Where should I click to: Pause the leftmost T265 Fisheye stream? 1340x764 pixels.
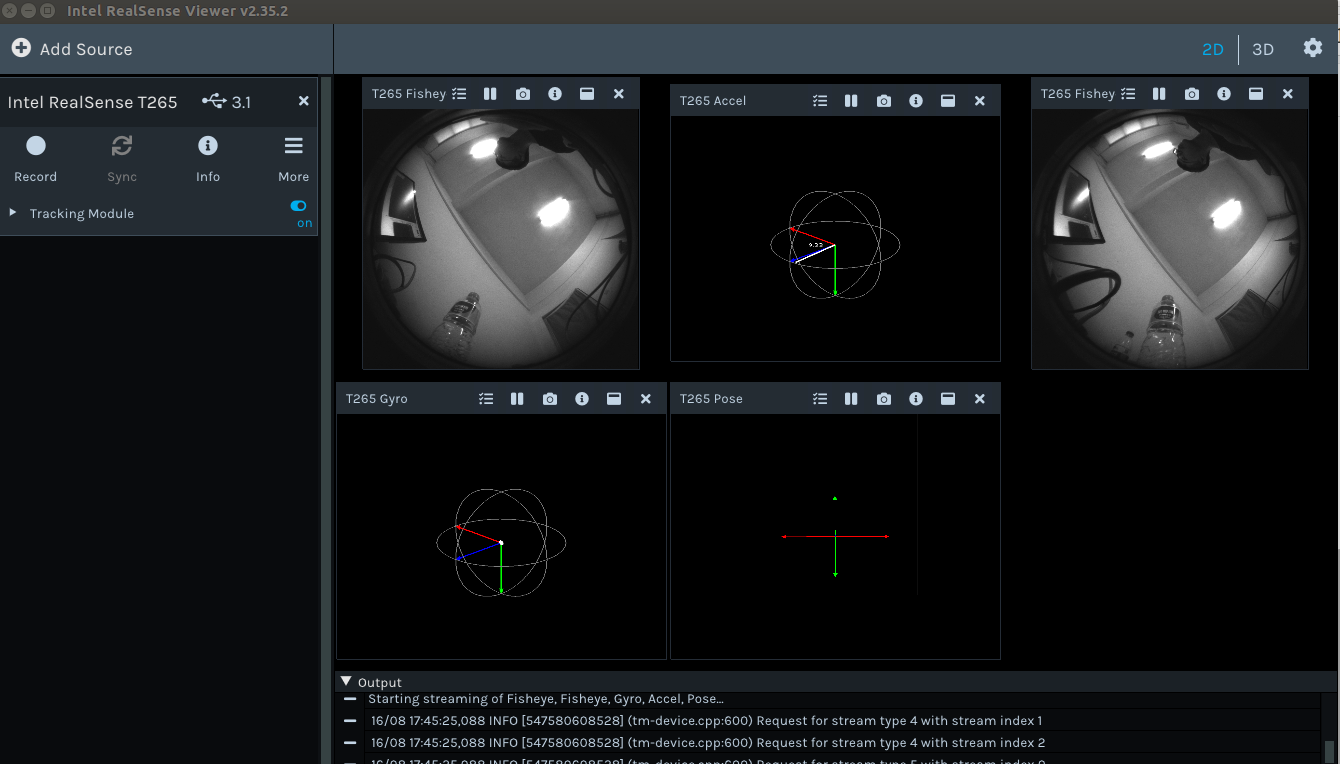[x=490, y=94]
